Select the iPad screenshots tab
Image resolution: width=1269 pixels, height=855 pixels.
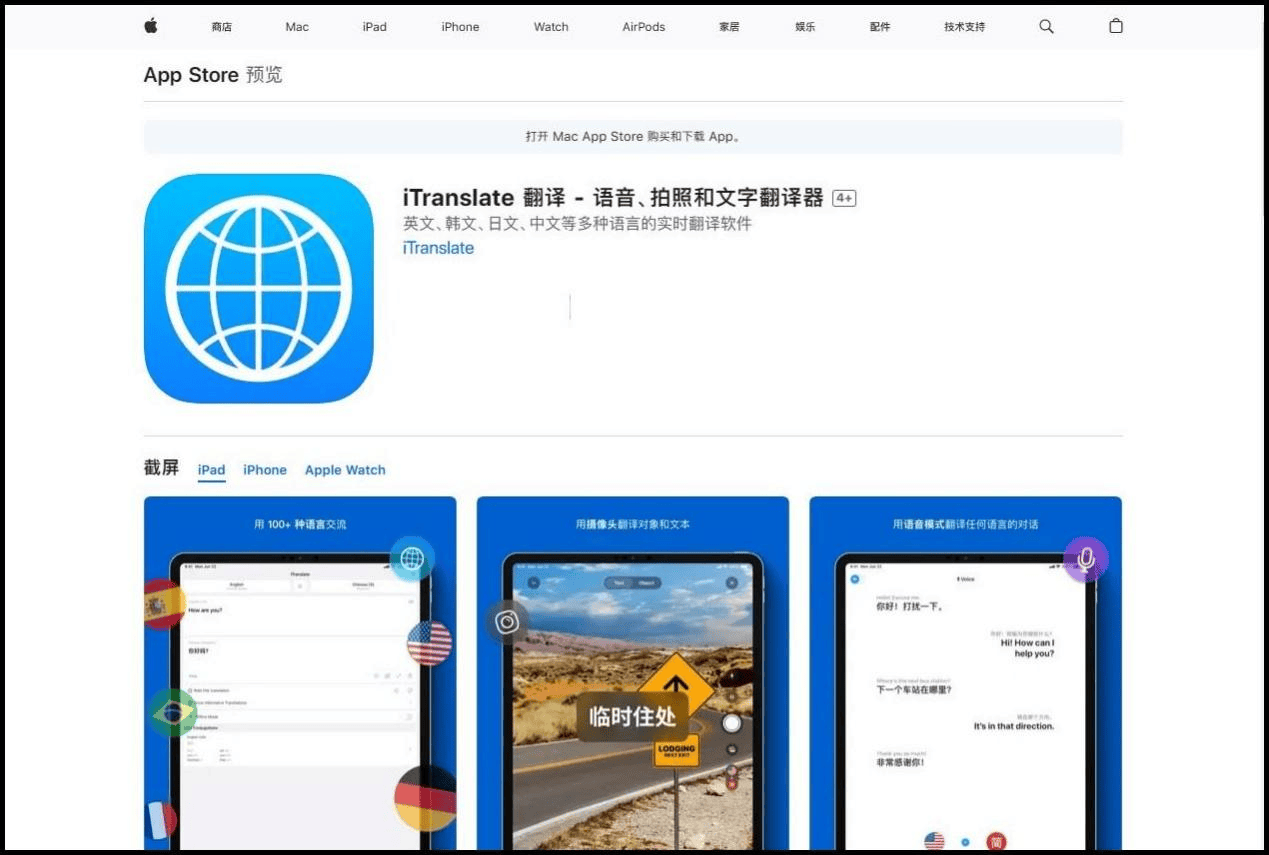(x=211, y=470)
